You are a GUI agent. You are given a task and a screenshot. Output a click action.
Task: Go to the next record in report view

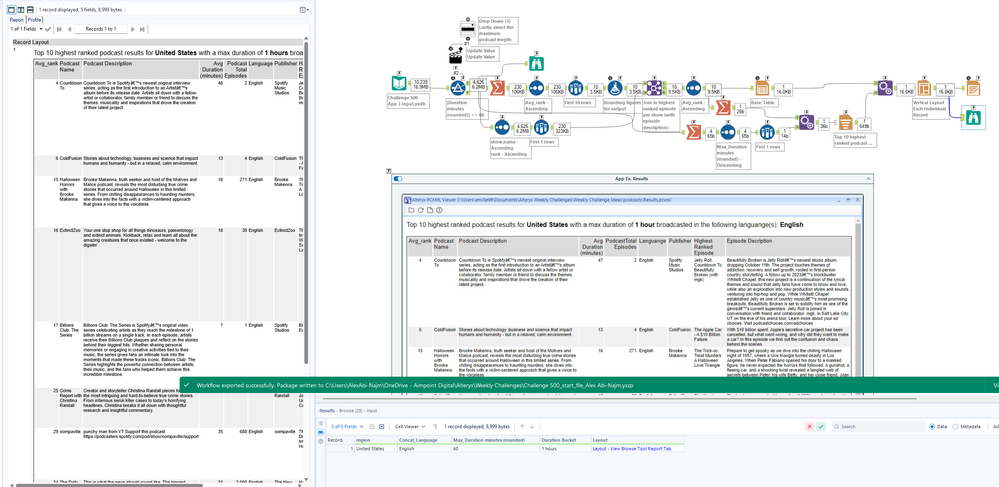(x=133, y=29)
